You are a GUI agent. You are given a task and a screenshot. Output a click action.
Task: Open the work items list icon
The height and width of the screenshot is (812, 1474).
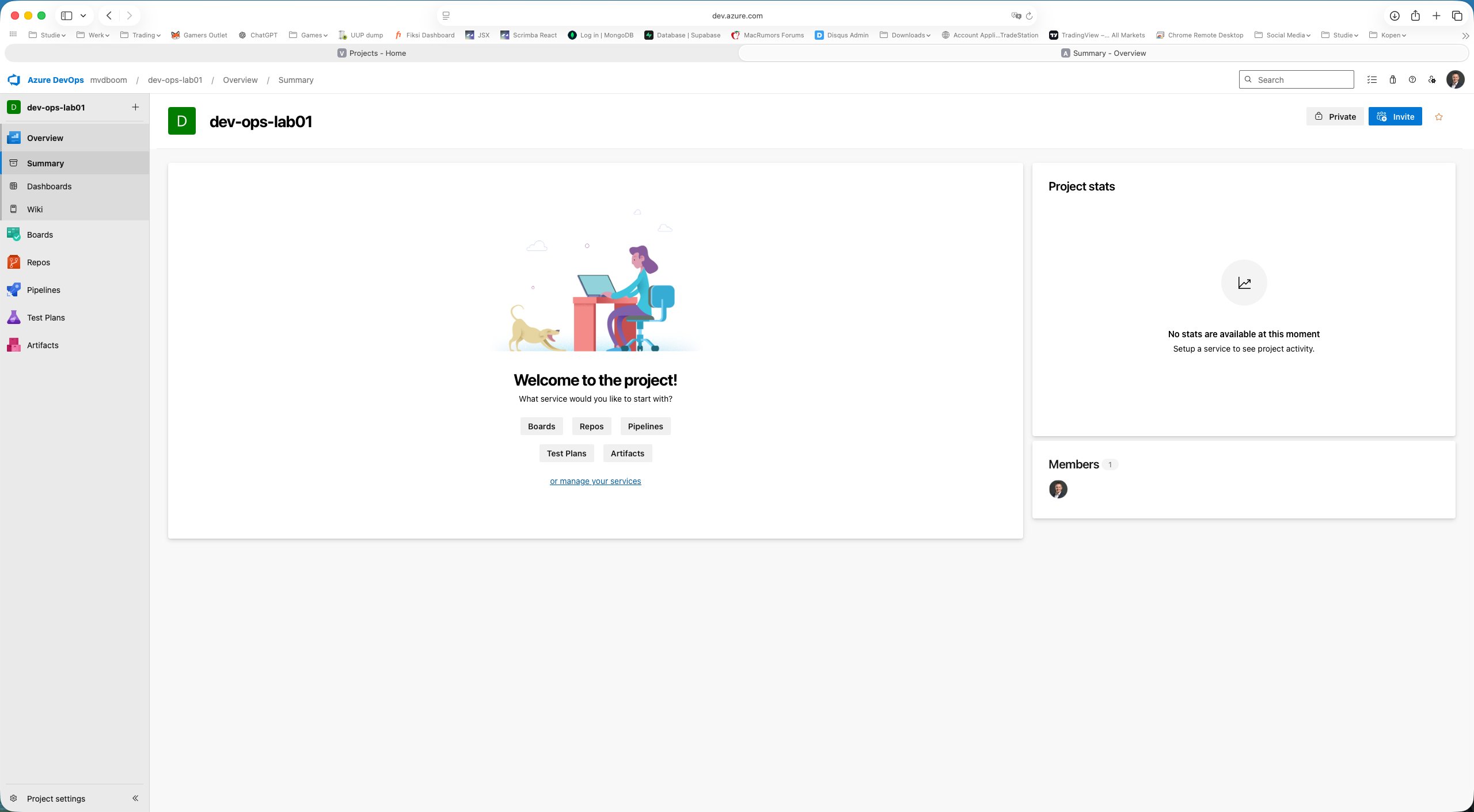pyautogui.click(x=1372, y=80)
